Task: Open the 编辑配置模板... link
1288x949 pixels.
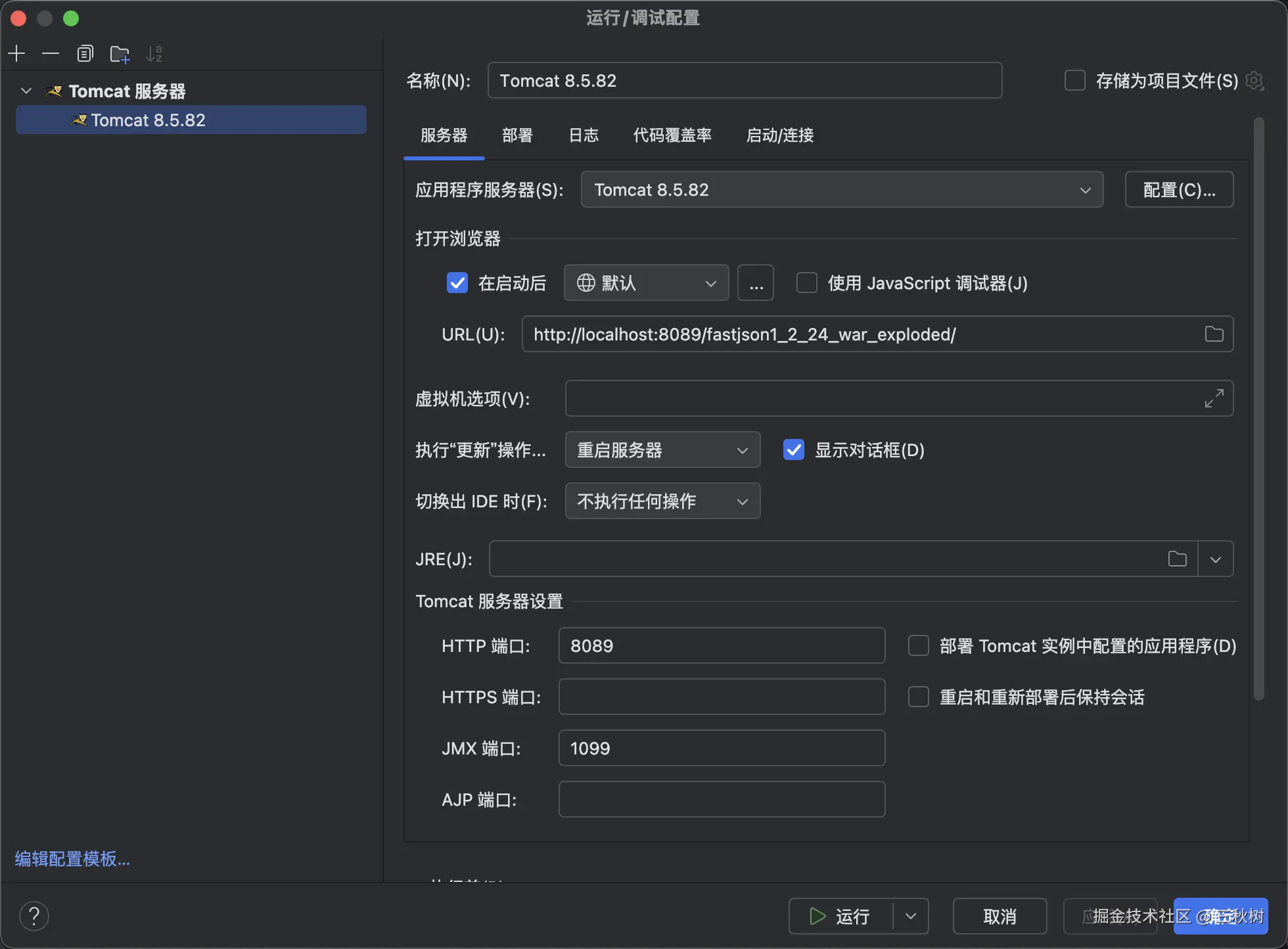Action: pos(73,859)
